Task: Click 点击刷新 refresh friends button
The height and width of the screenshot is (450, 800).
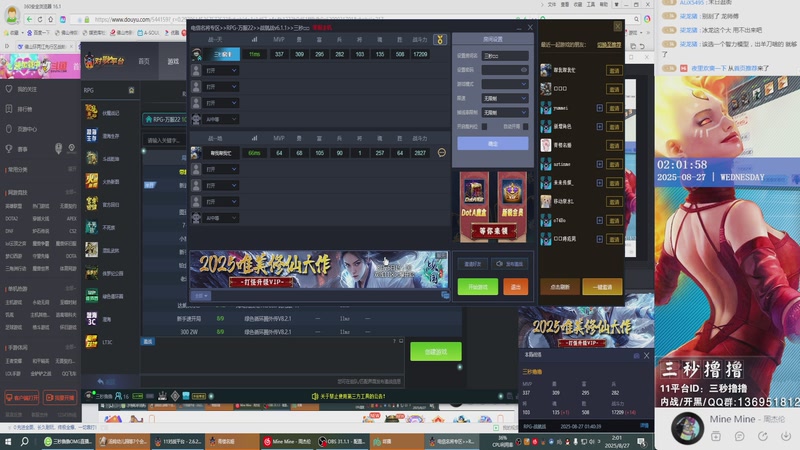Action: (560, 287)
